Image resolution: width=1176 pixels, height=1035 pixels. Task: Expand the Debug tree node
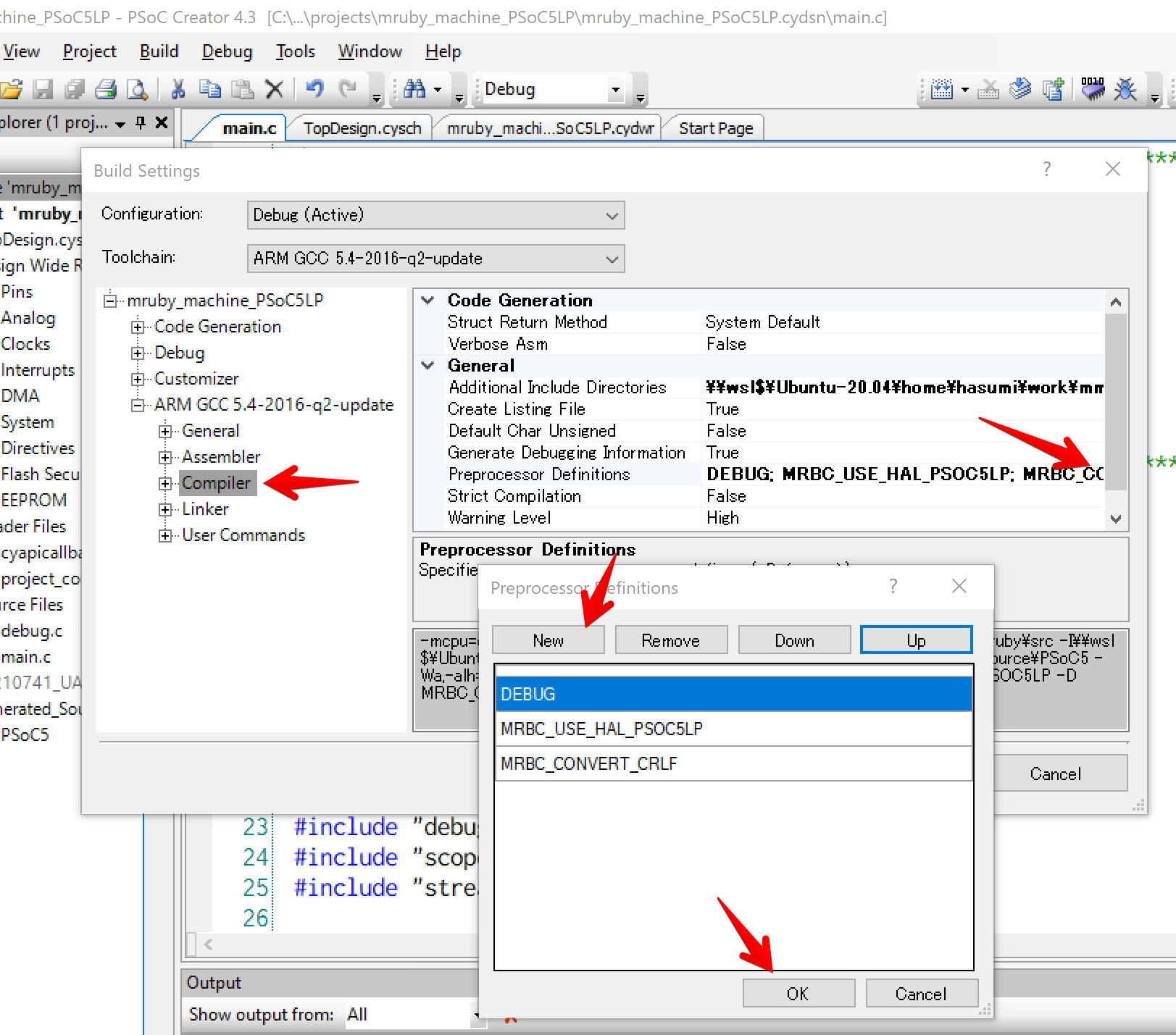138,353
